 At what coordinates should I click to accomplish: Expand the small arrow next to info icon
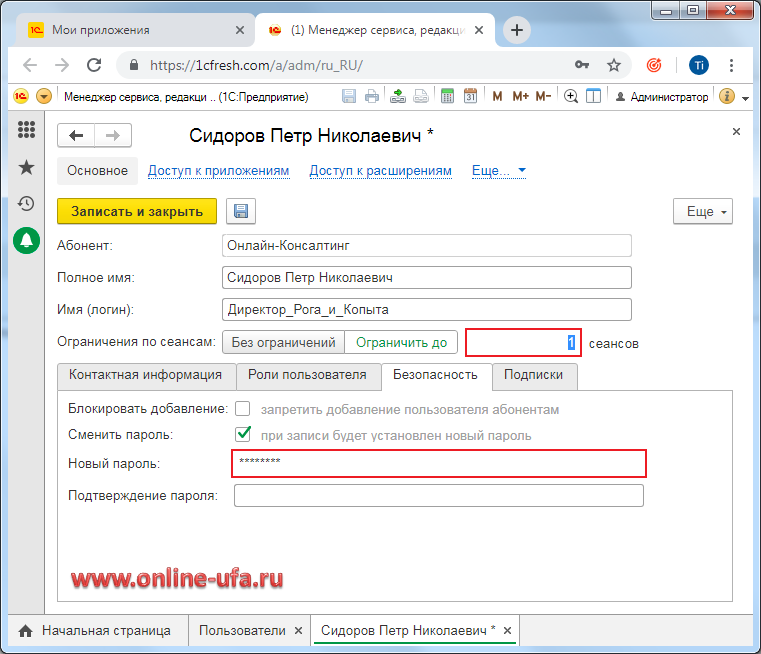pos(745,98)
